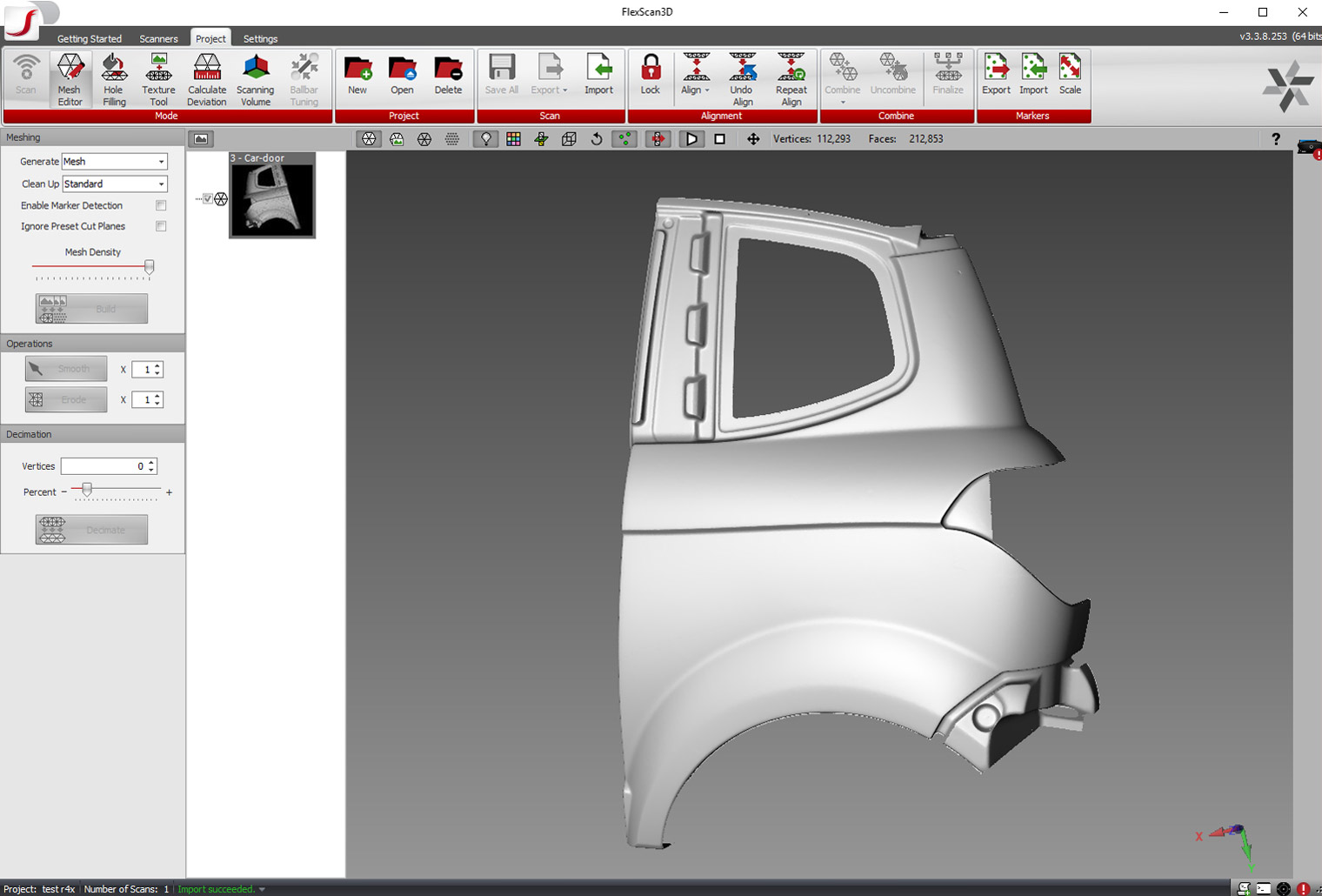Open the Scanning Volume tool
The height and width of the screenshot is (896, 1322).
(x=255, y=78)
